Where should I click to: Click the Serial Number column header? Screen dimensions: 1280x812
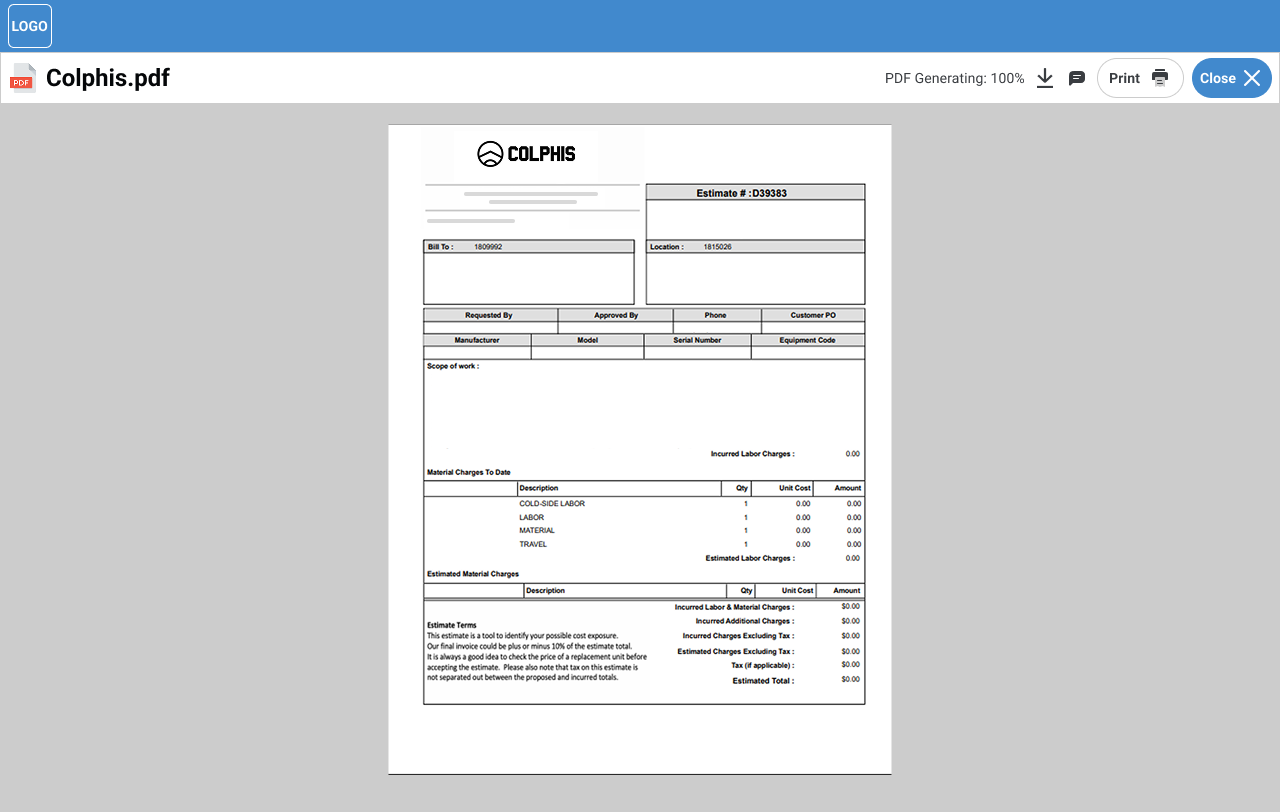(x=697, y=340)
